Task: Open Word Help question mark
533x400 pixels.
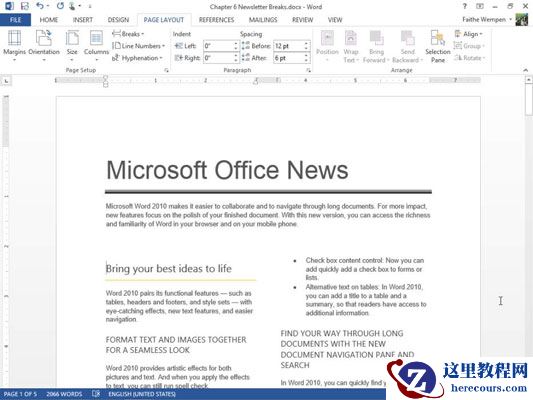Action: (x=464, y=6)
